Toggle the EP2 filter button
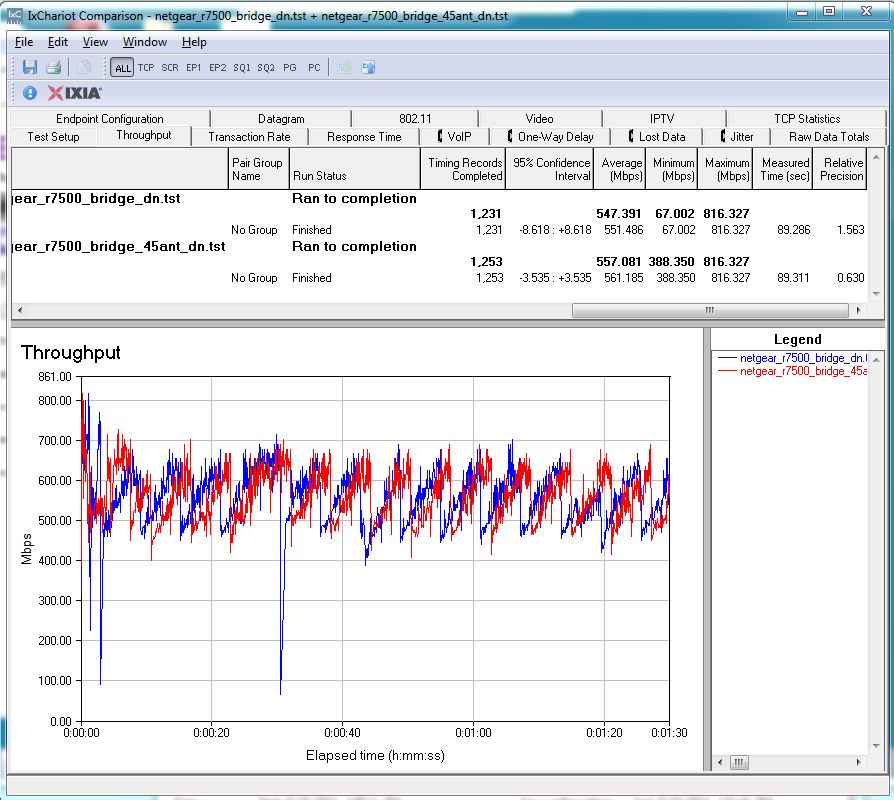The height and width of the screenshot is (800, 894). click(217, 67)
